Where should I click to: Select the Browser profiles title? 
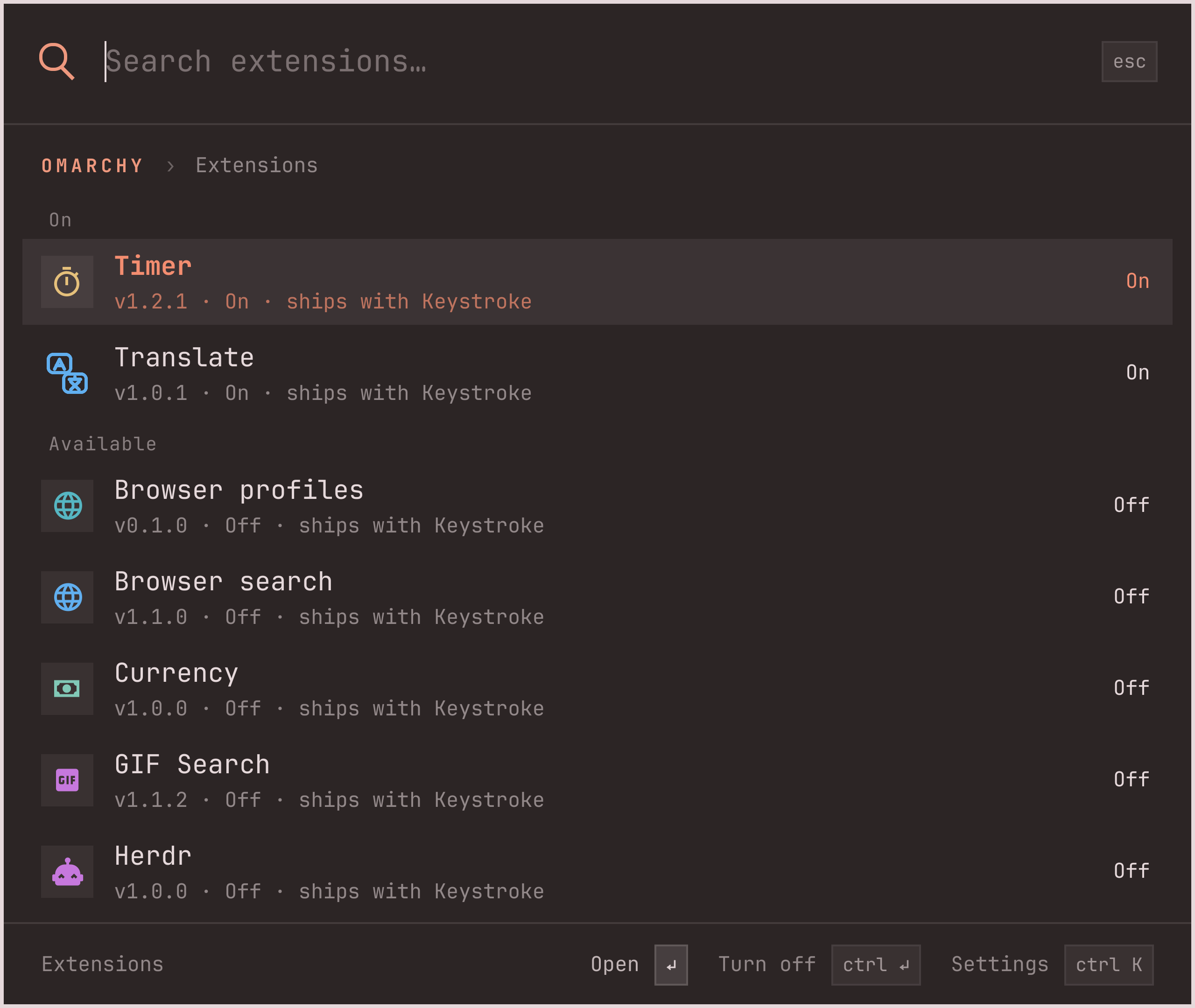(x=239, y=490)
